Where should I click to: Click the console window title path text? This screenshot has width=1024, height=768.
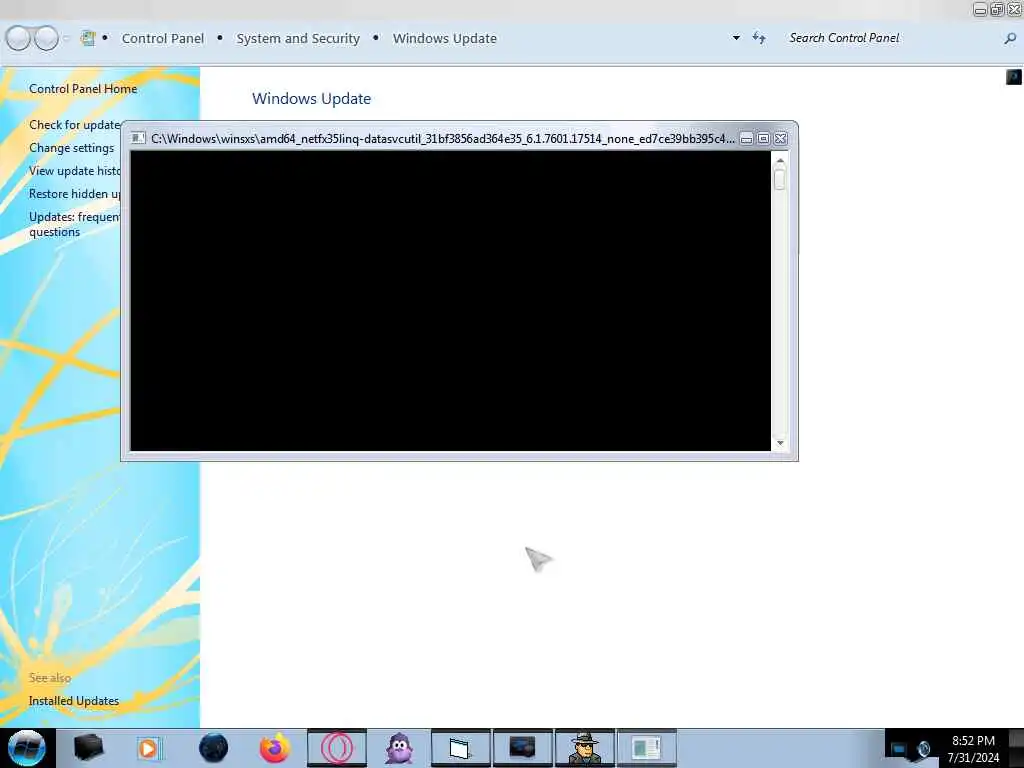443,138
